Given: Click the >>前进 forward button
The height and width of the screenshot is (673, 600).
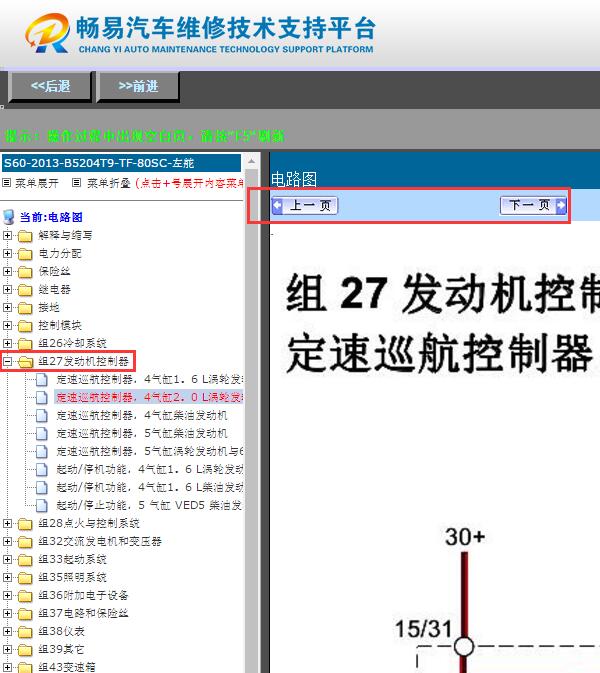Looking at the screenshot, I should click(138, 86).
